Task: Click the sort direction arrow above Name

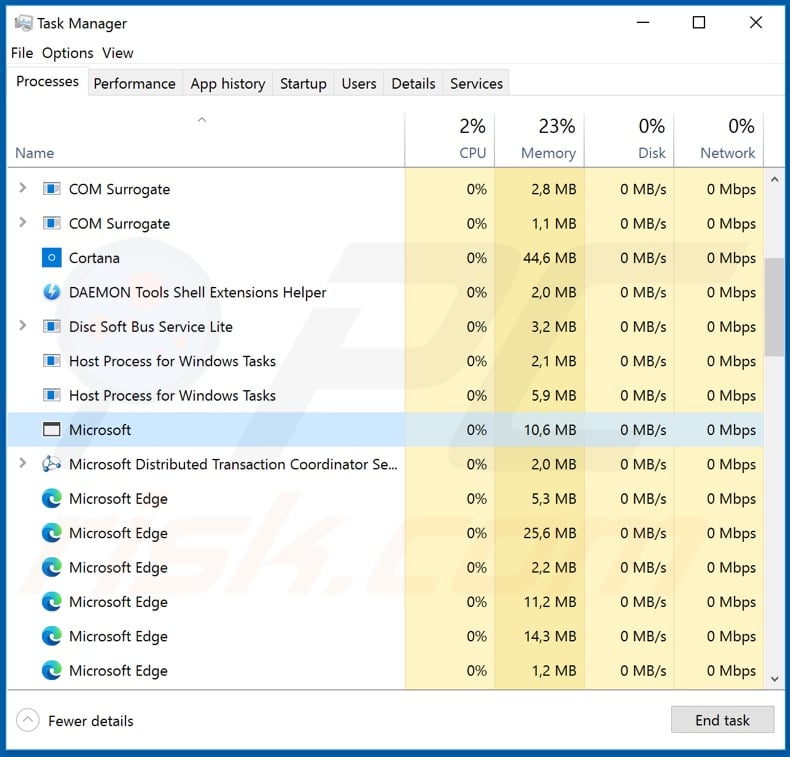Action: (202, 120)
